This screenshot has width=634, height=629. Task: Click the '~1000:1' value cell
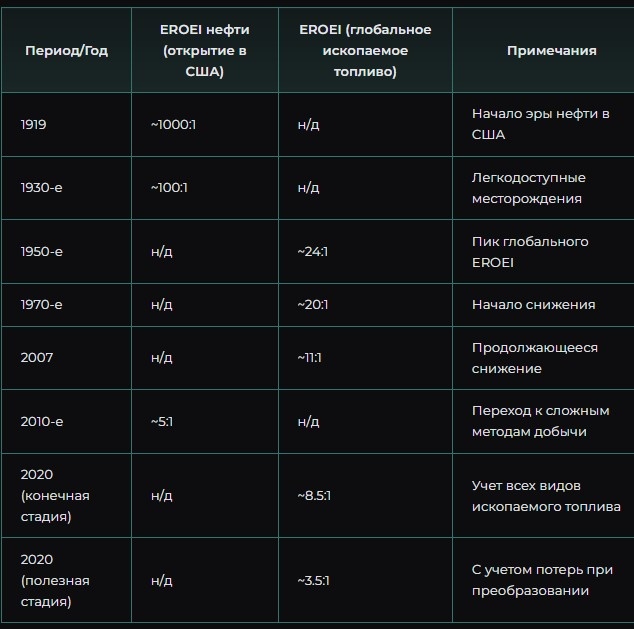(x=173, y=125)
